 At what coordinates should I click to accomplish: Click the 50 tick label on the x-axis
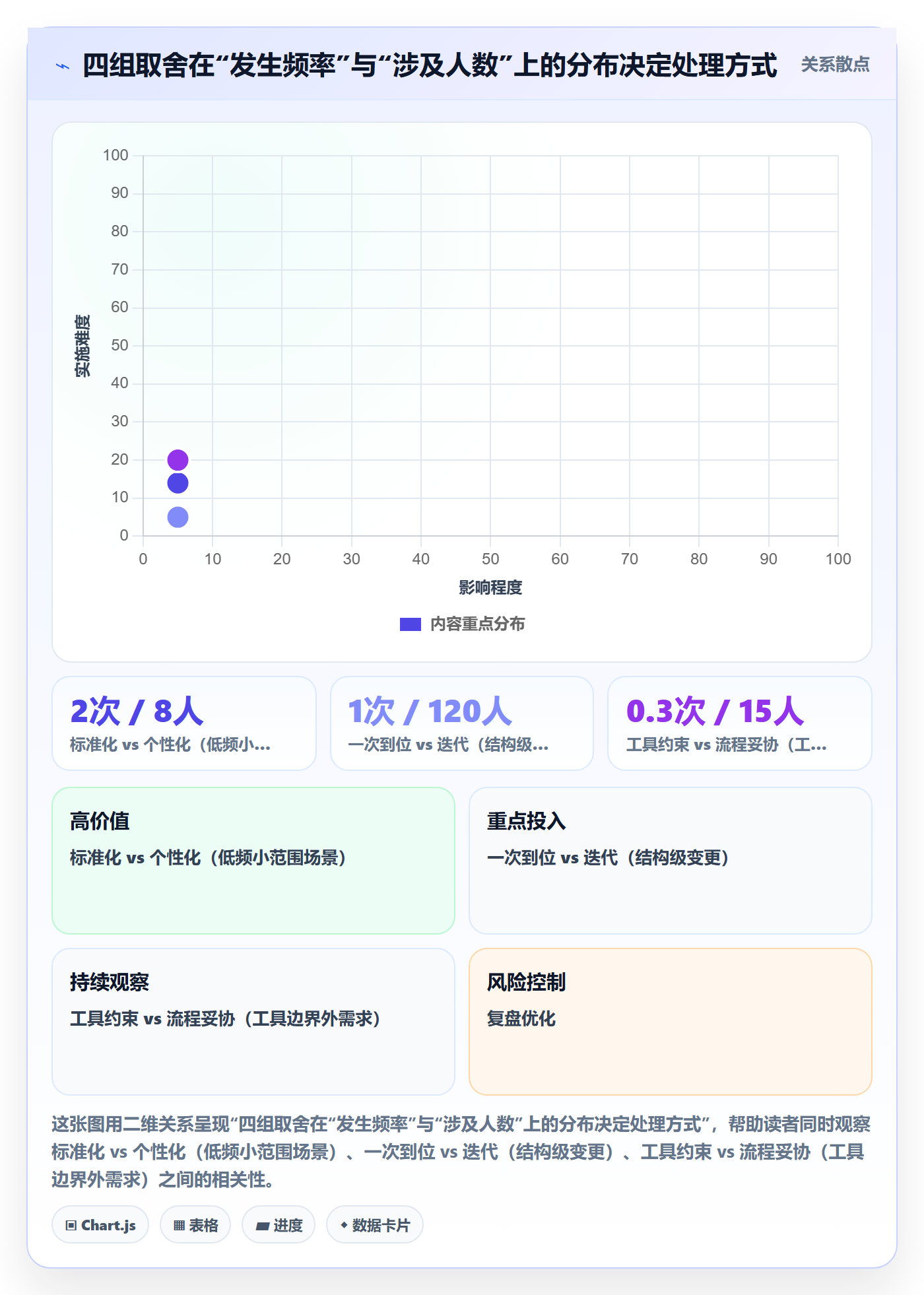tap(490, 559)
